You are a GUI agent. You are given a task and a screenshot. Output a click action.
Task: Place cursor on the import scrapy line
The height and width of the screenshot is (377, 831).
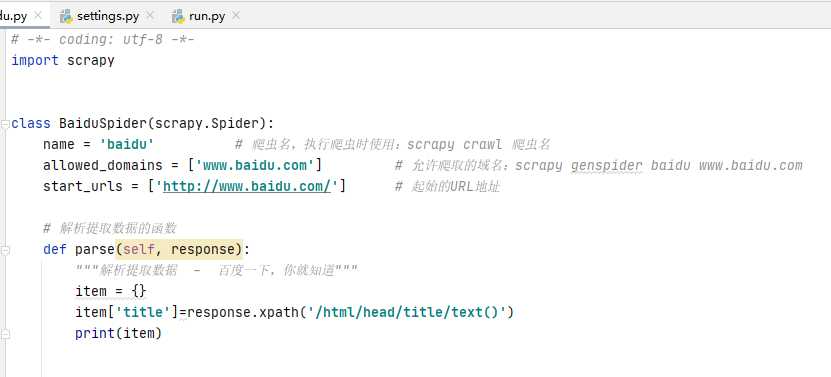(63, 60)
